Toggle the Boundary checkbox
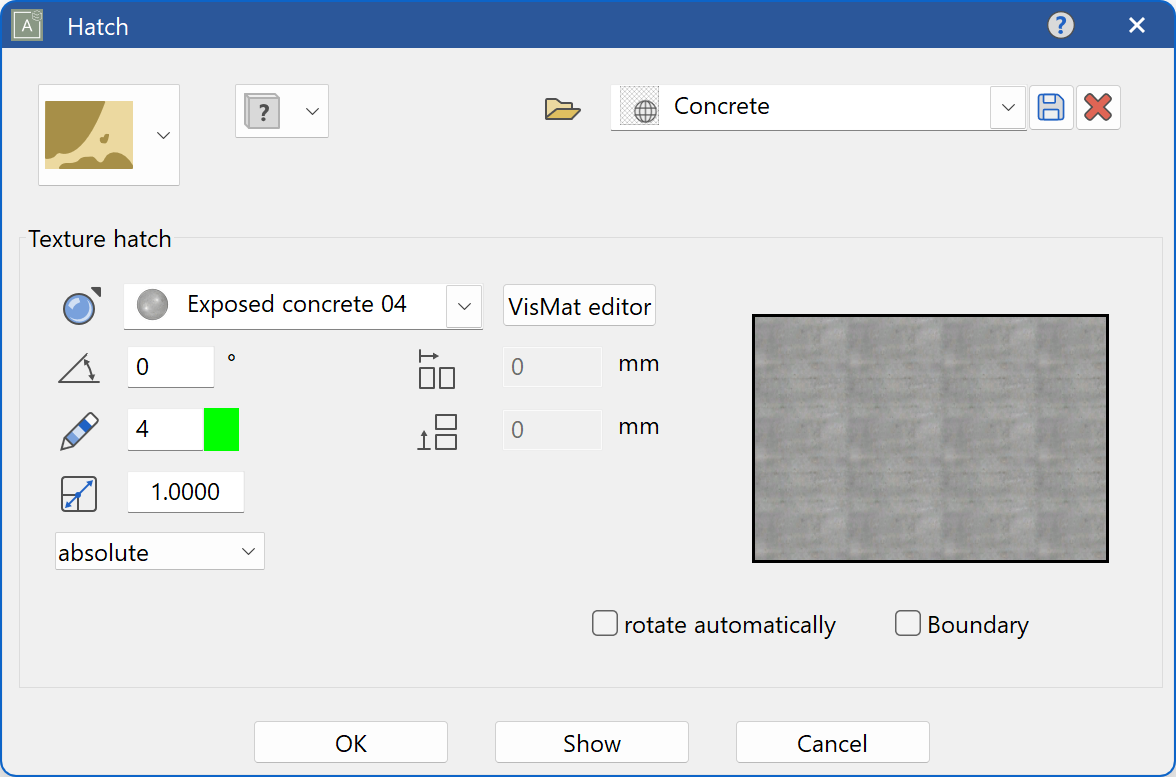Viewport: 1176px width, 777px height. point(907,624)
